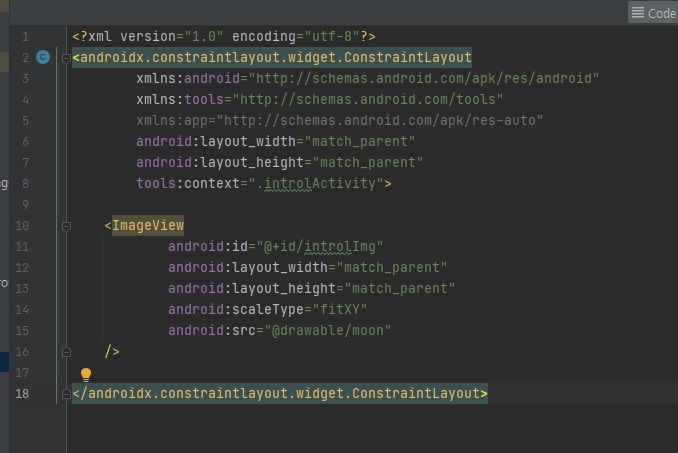Screen dimensions: 678x453
Task: Click ImageView layout_height match_parent value
Action: [400, 288]
